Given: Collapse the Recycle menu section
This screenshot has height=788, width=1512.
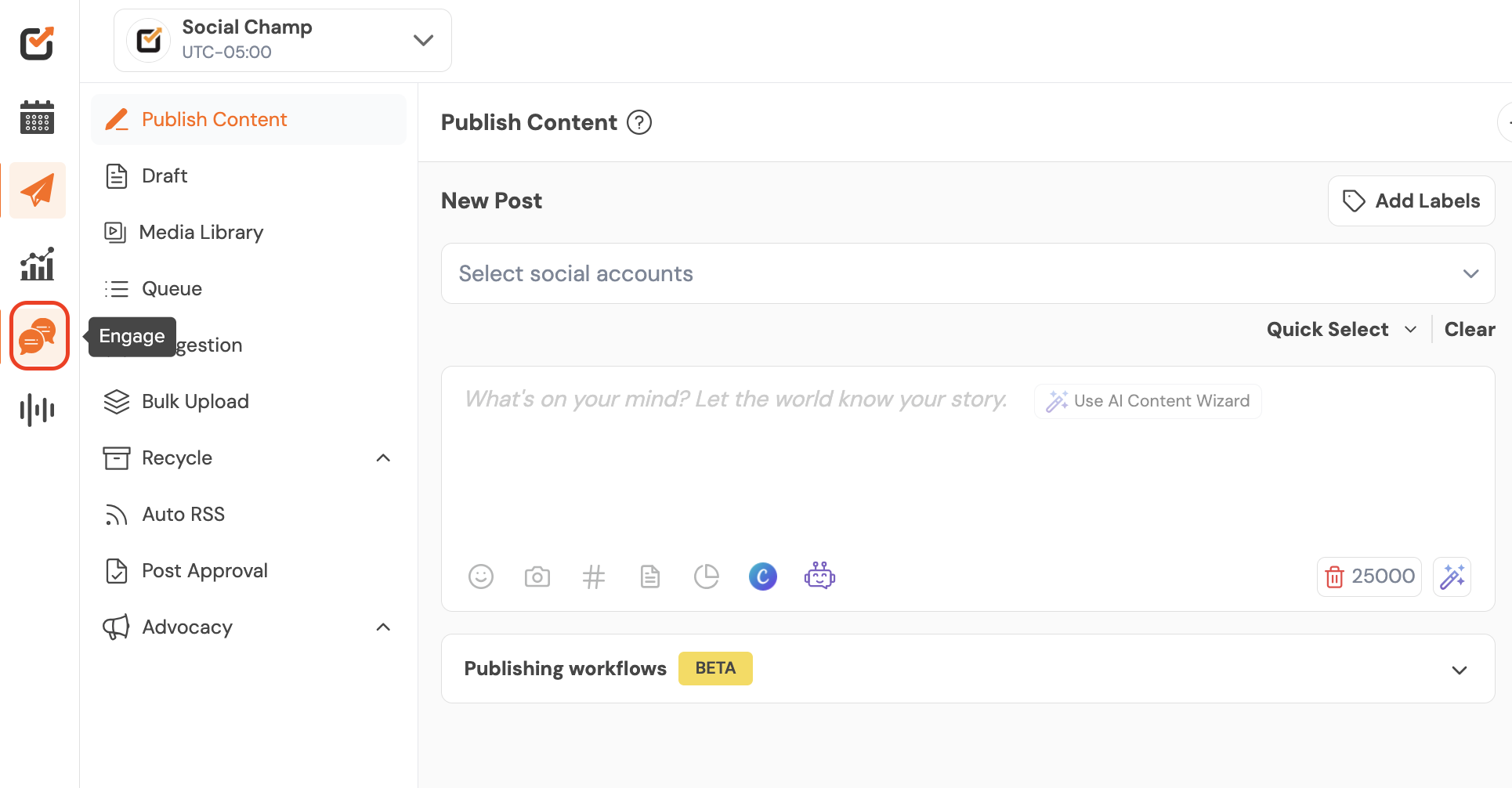Looking at the screenshot, I should (x=383, y=458).
